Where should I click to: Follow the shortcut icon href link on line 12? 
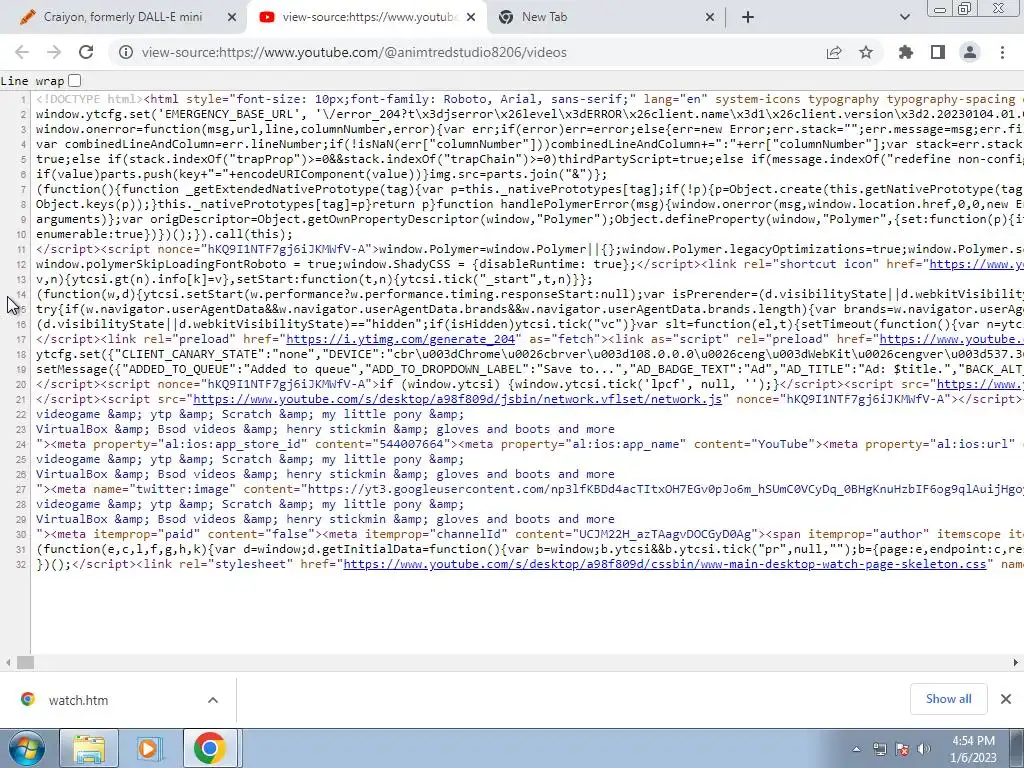(x=976, y=264)
